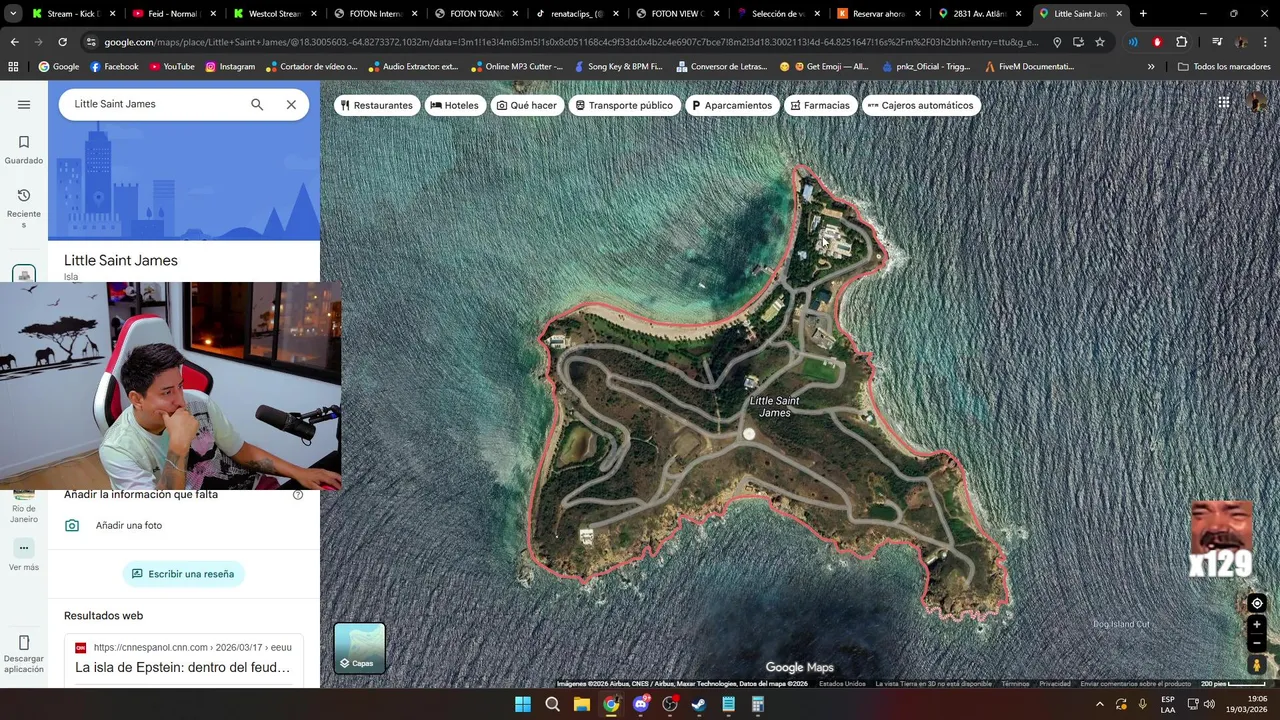Show the bookmarks bar apps grid

point(13,67)
